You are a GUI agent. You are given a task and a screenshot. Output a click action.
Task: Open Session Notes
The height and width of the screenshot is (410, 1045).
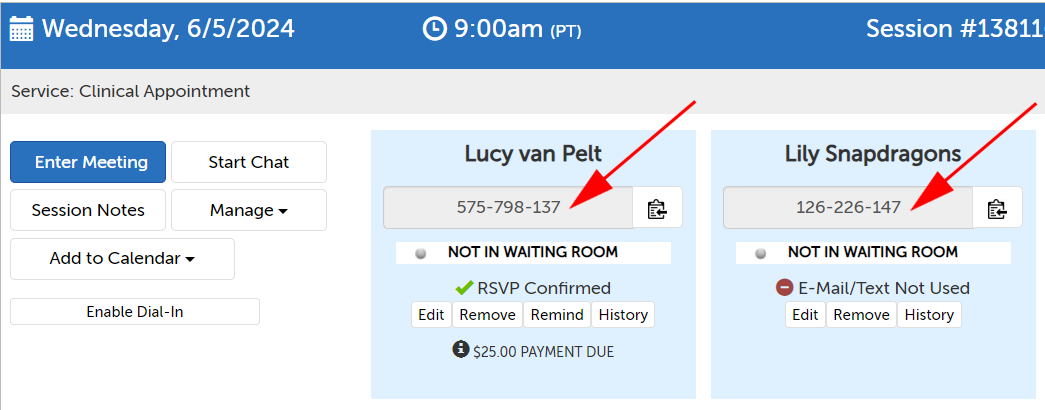coord(88,210)
